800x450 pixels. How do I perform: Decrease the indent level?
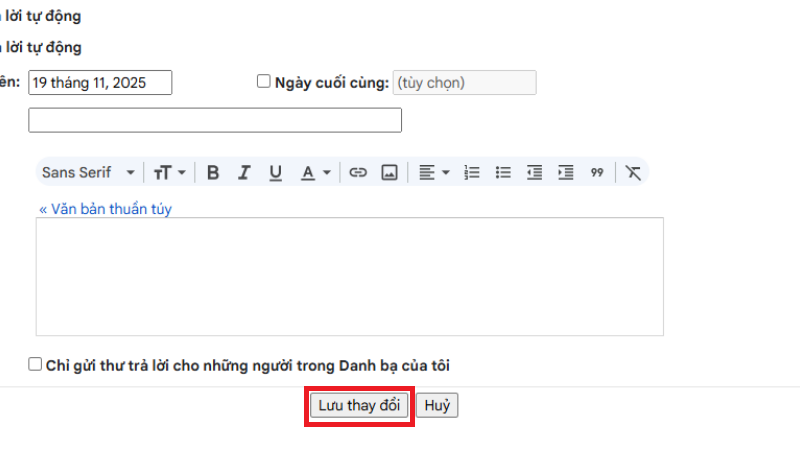[x=534, y=172]
